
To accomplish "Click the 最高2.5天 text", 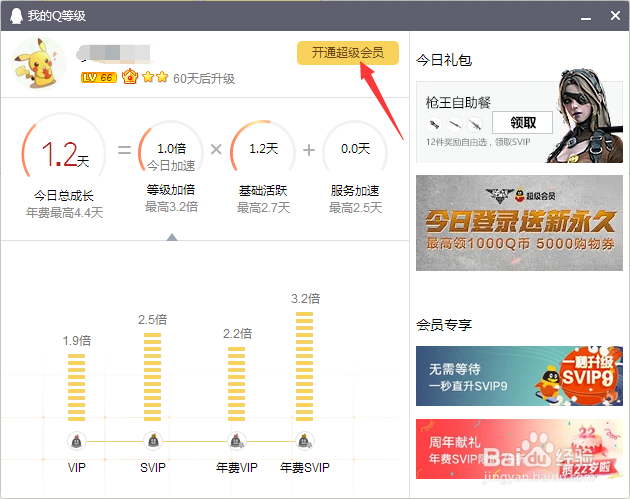I will point(355,208).
